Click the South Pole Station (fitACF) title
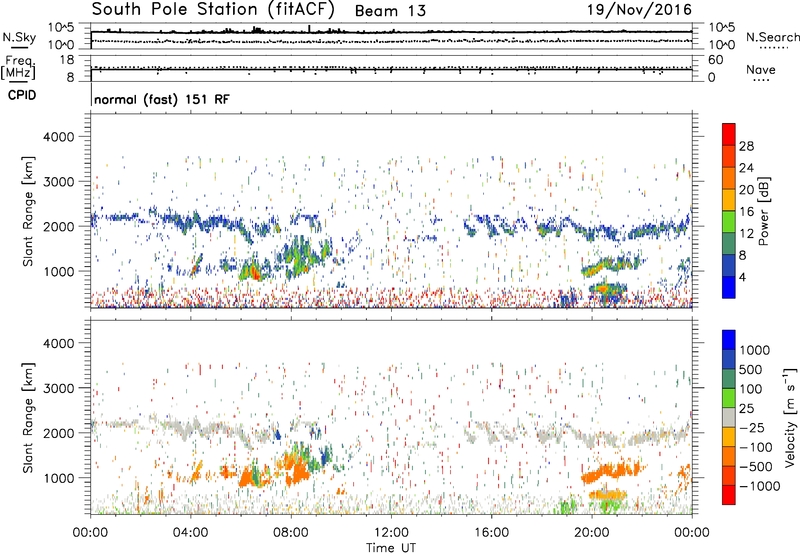 213,10
